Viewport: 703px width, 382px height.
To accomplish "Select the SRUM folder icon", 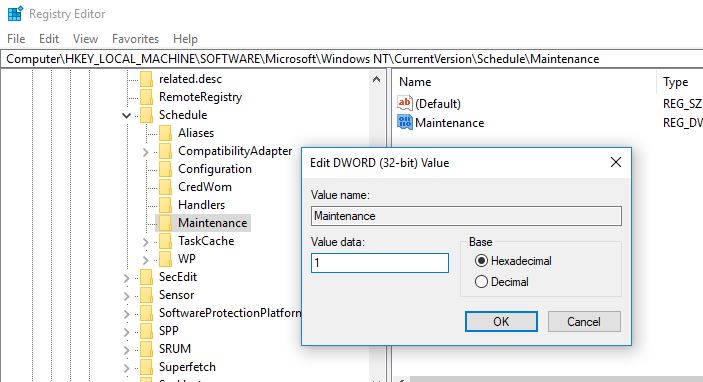I will (x=146, y=349).
